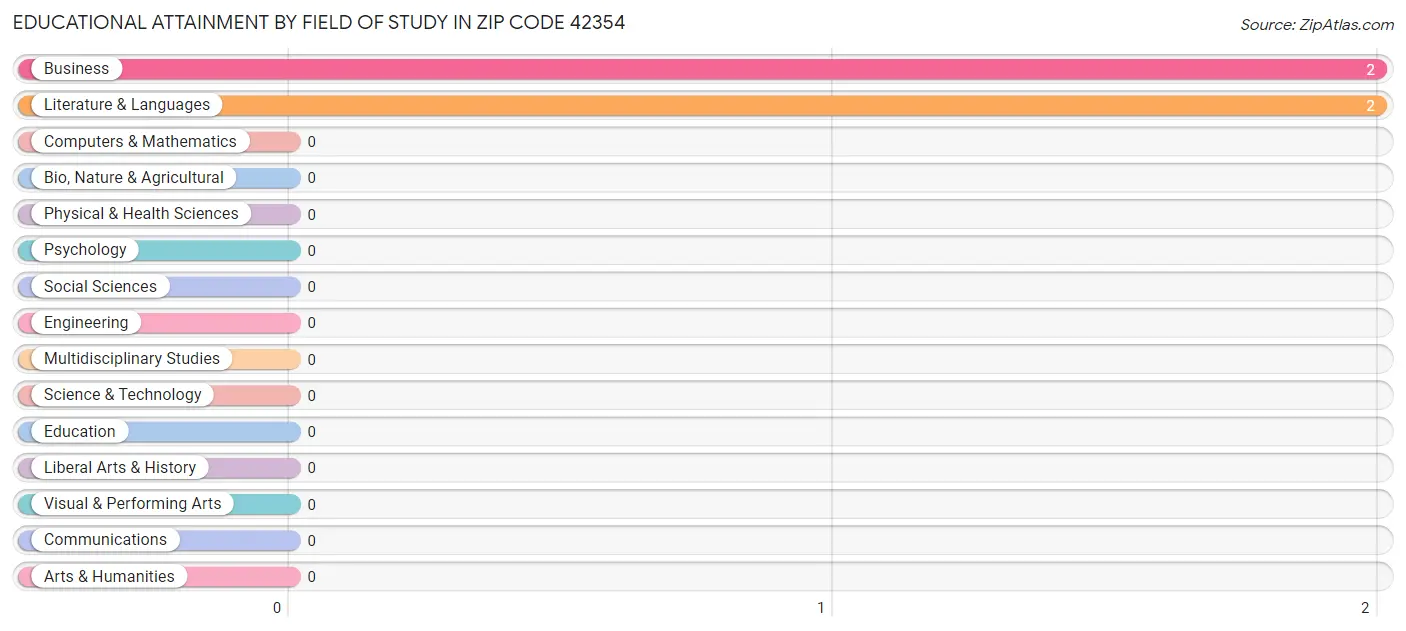Click the 0 value beside Computers & Mathematics

point(311,142)
